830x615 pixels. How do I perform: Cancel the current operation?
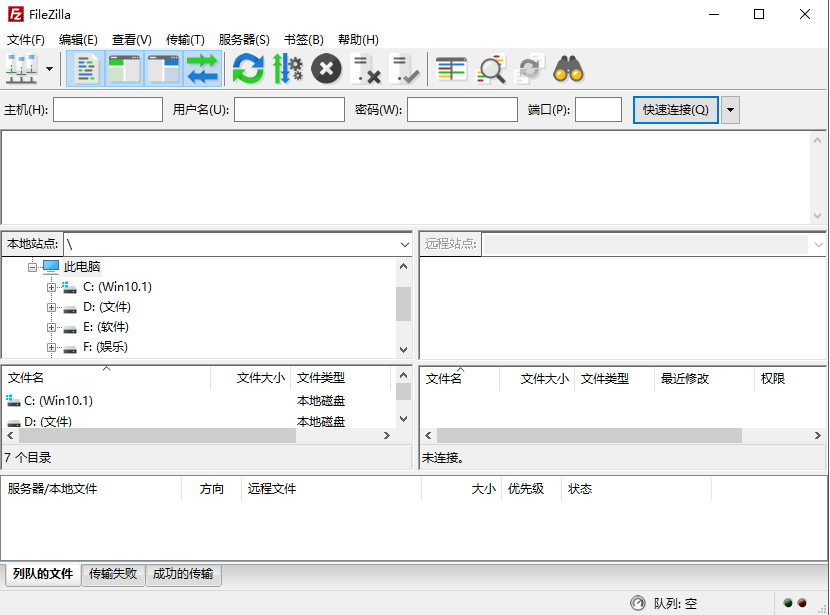[x=325, y=68]
